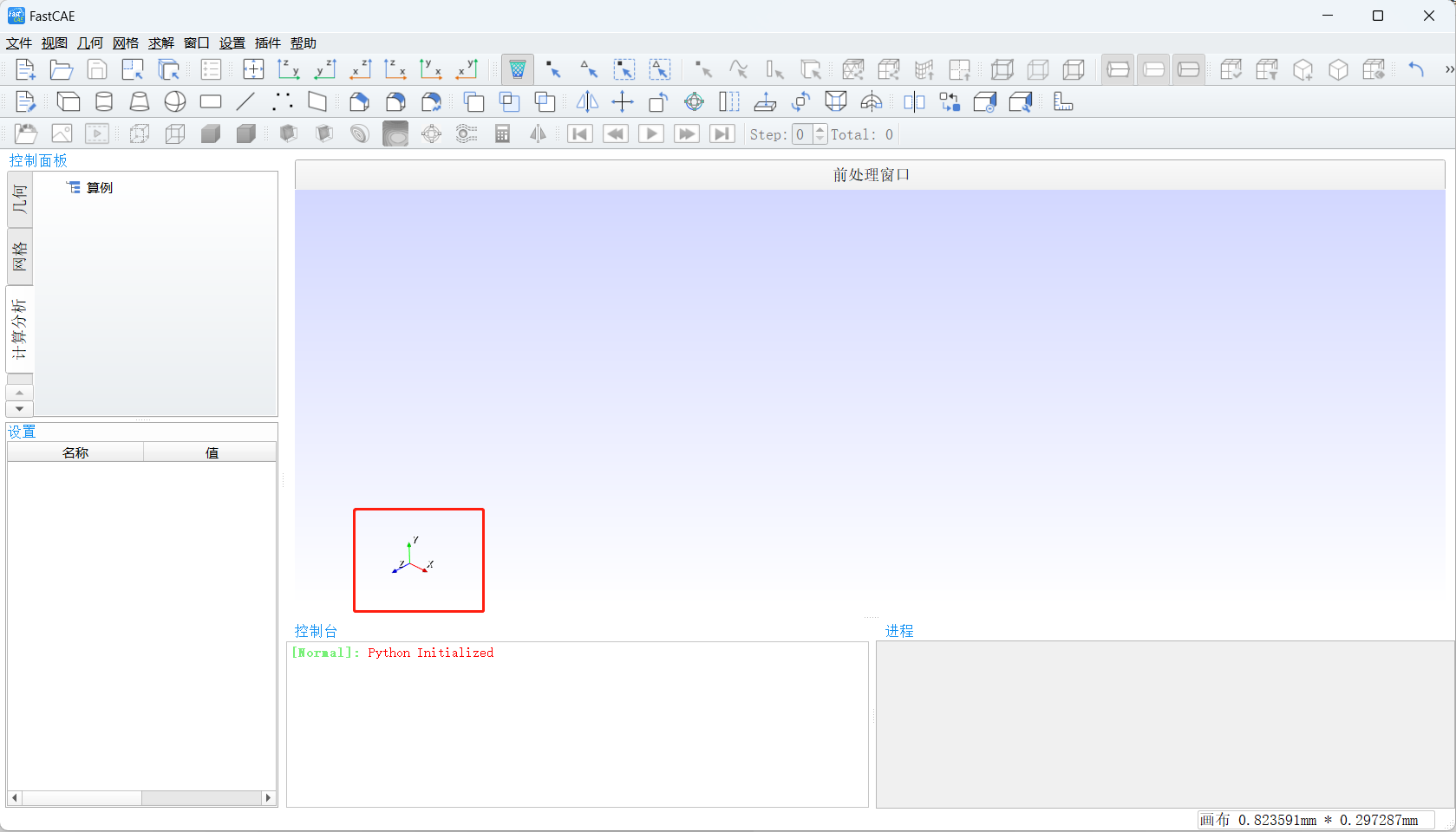
Task: Toggle the first highlighted display-mode button
Action: click(x=1118, y=69)
